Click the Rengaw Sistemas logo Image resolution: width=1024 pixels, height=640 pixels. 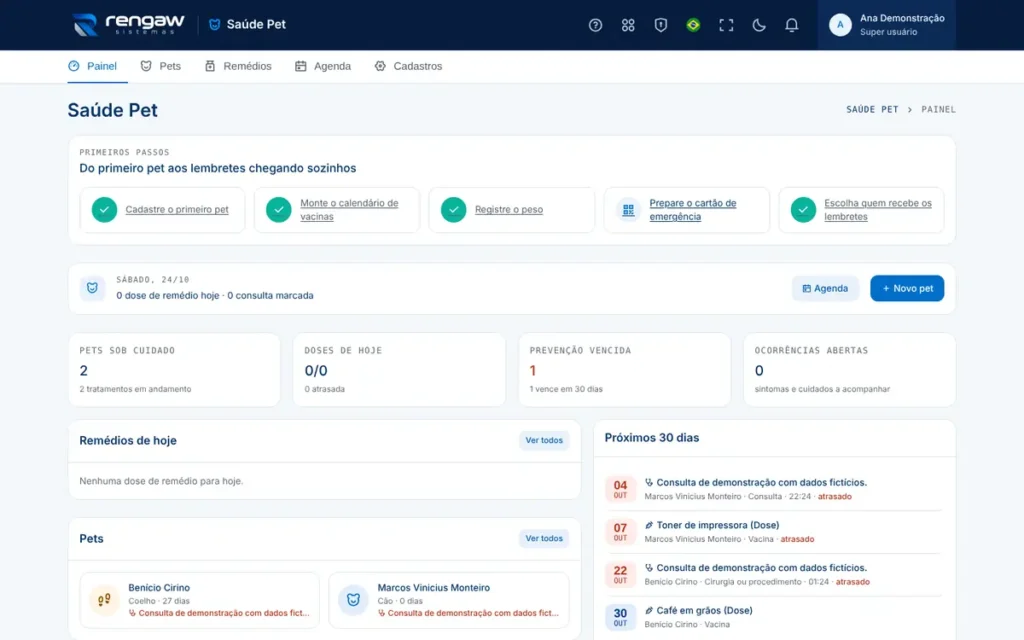pyautogui.click(x=129, y=25)
